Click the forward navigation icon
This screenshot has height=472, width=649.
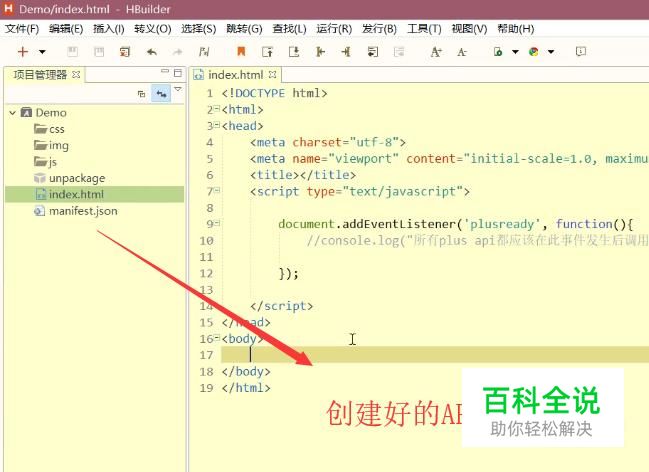coord(346,52)
